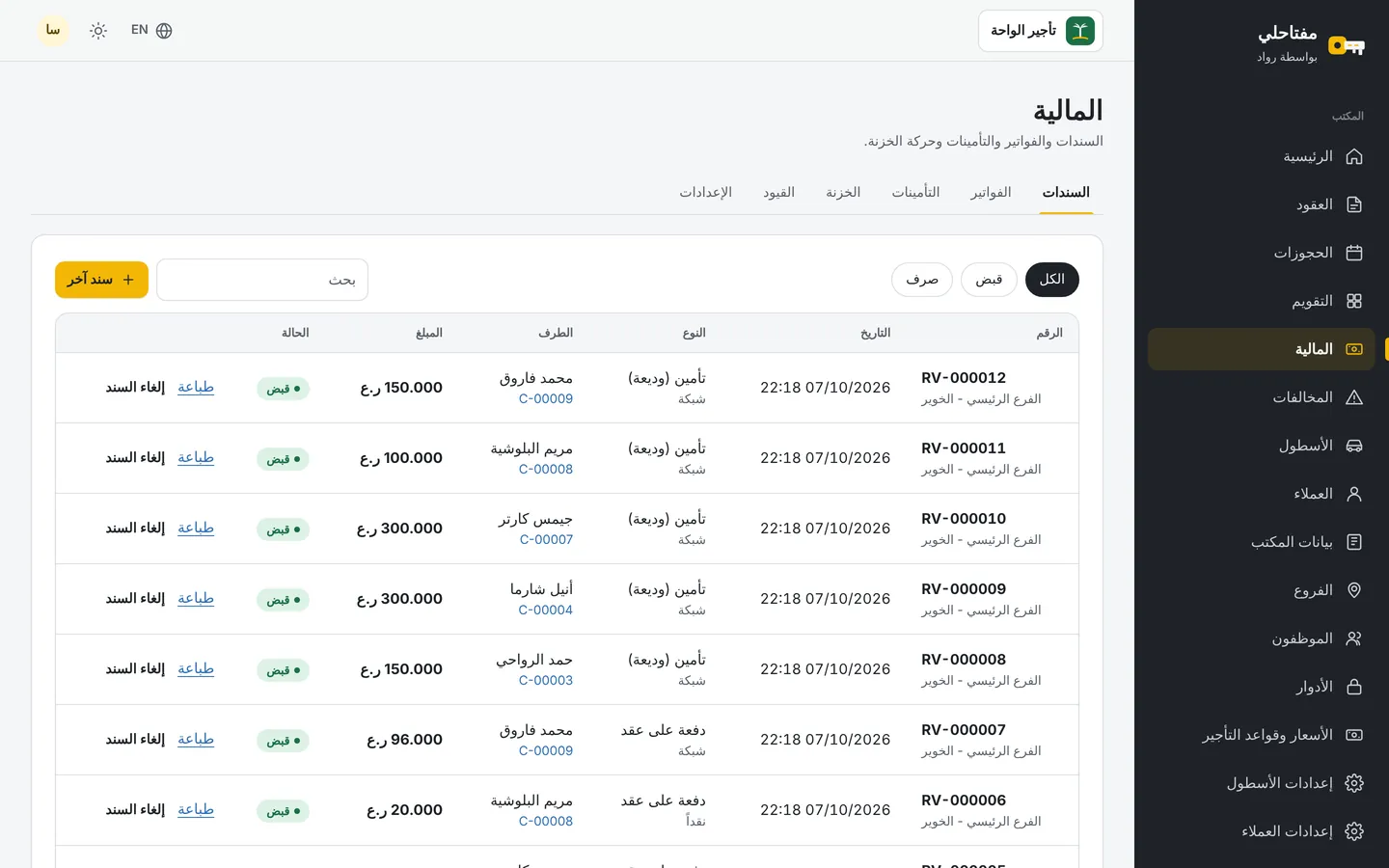This screenshot has height=868, width=1389.
Task: Select the التقويم grid icon
Action: [1354, 301]
